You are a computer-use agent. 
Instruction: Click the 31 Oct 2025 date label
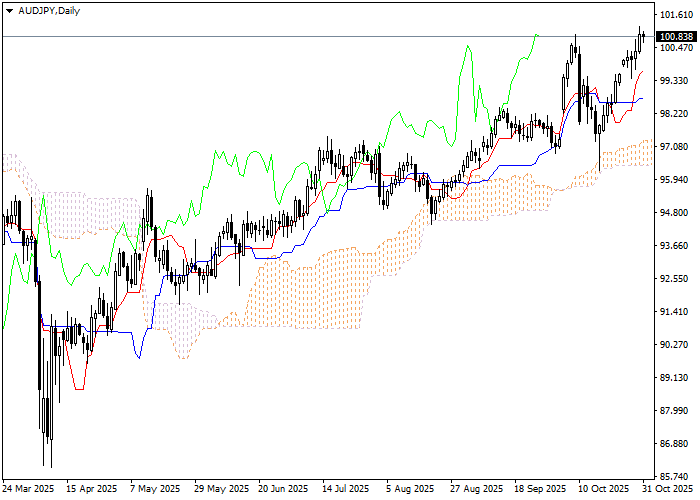tap(660, 489)
